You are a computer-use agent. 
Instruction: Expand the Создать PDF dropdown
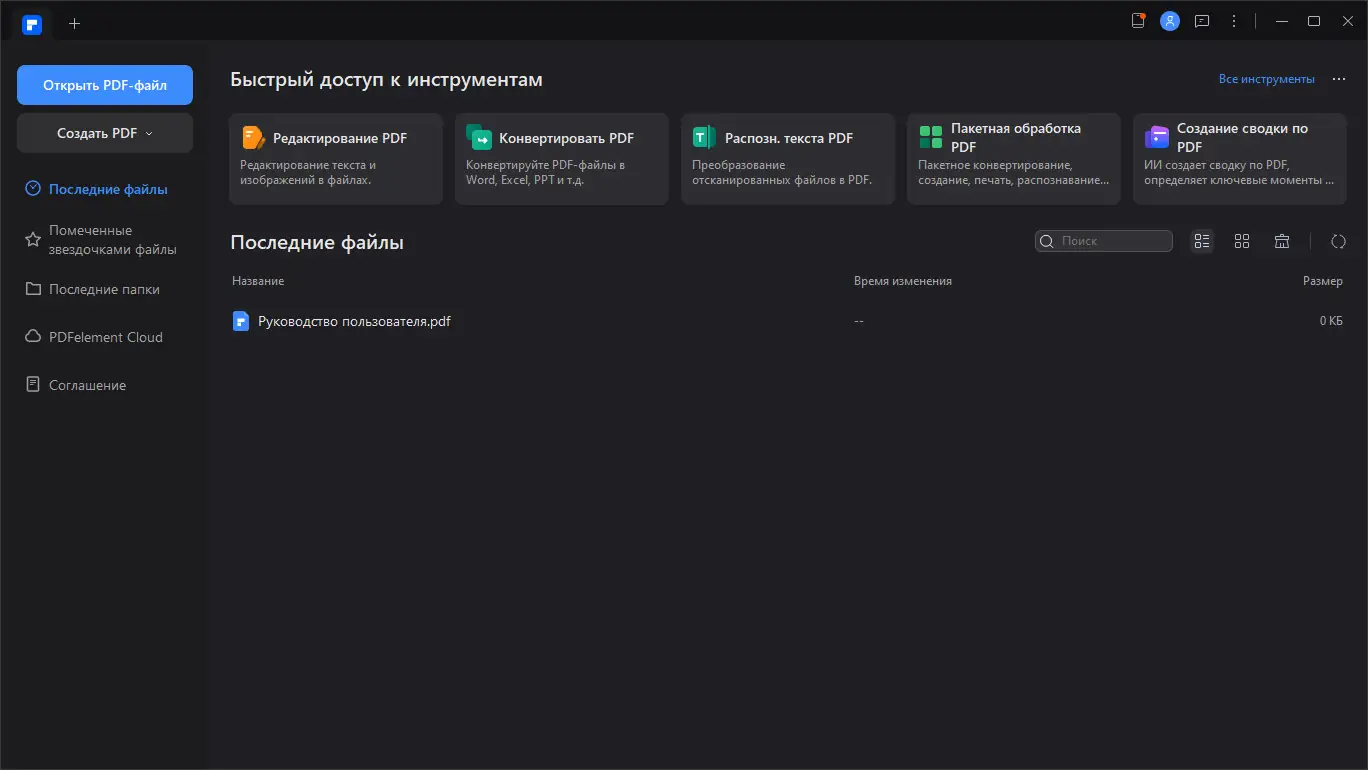105,133
